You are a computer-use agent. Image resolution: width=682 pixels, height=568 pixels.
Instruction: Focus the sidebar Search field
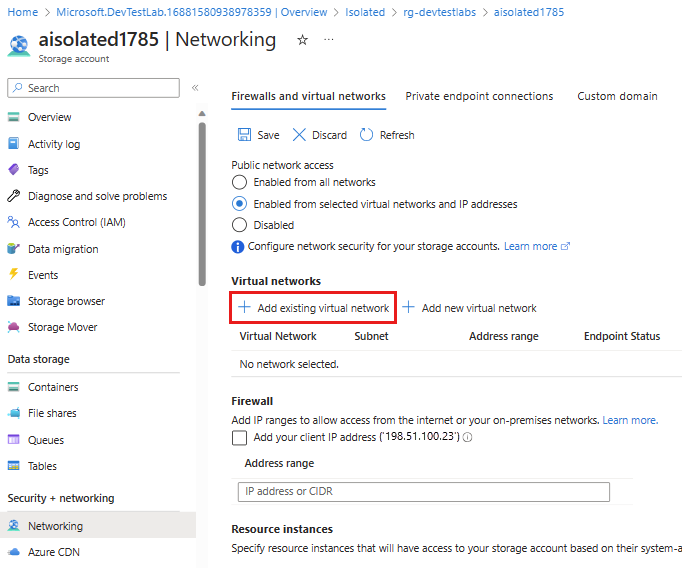[94, 88]
